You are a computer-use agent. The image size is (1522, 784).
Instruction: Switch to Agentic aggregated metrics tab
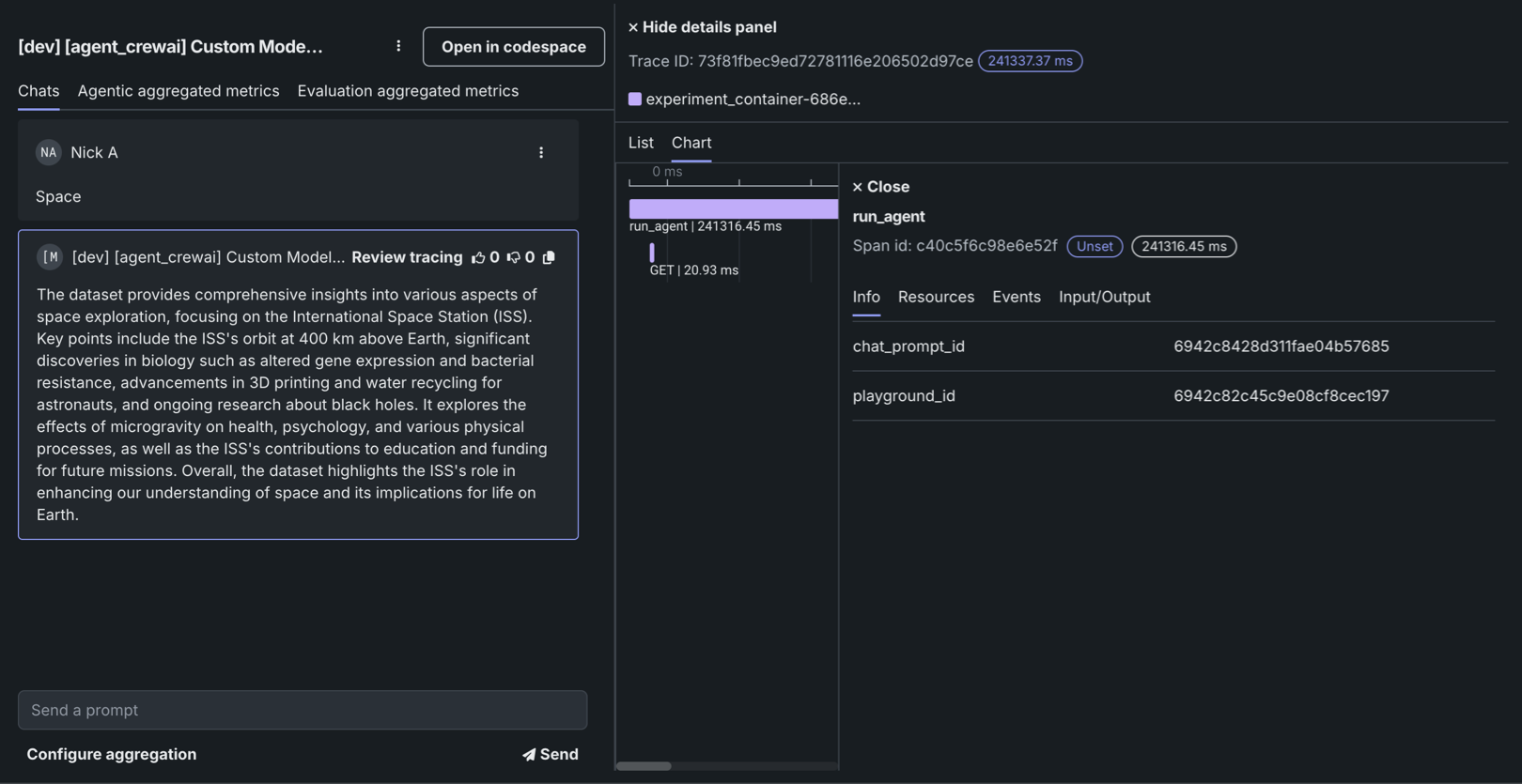pos(179,91)
